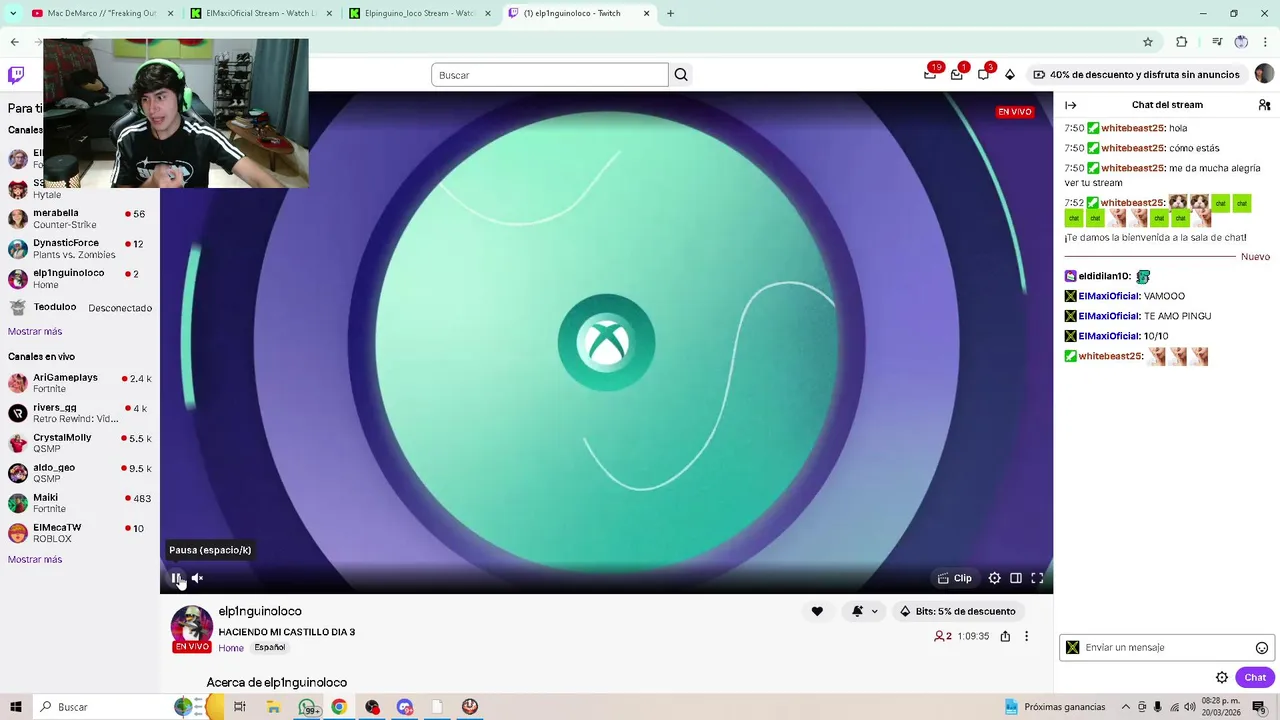Open merabella channel in the sidebar
The width and height of the screenshot is (1280, 720).
(x=80, y=219)
